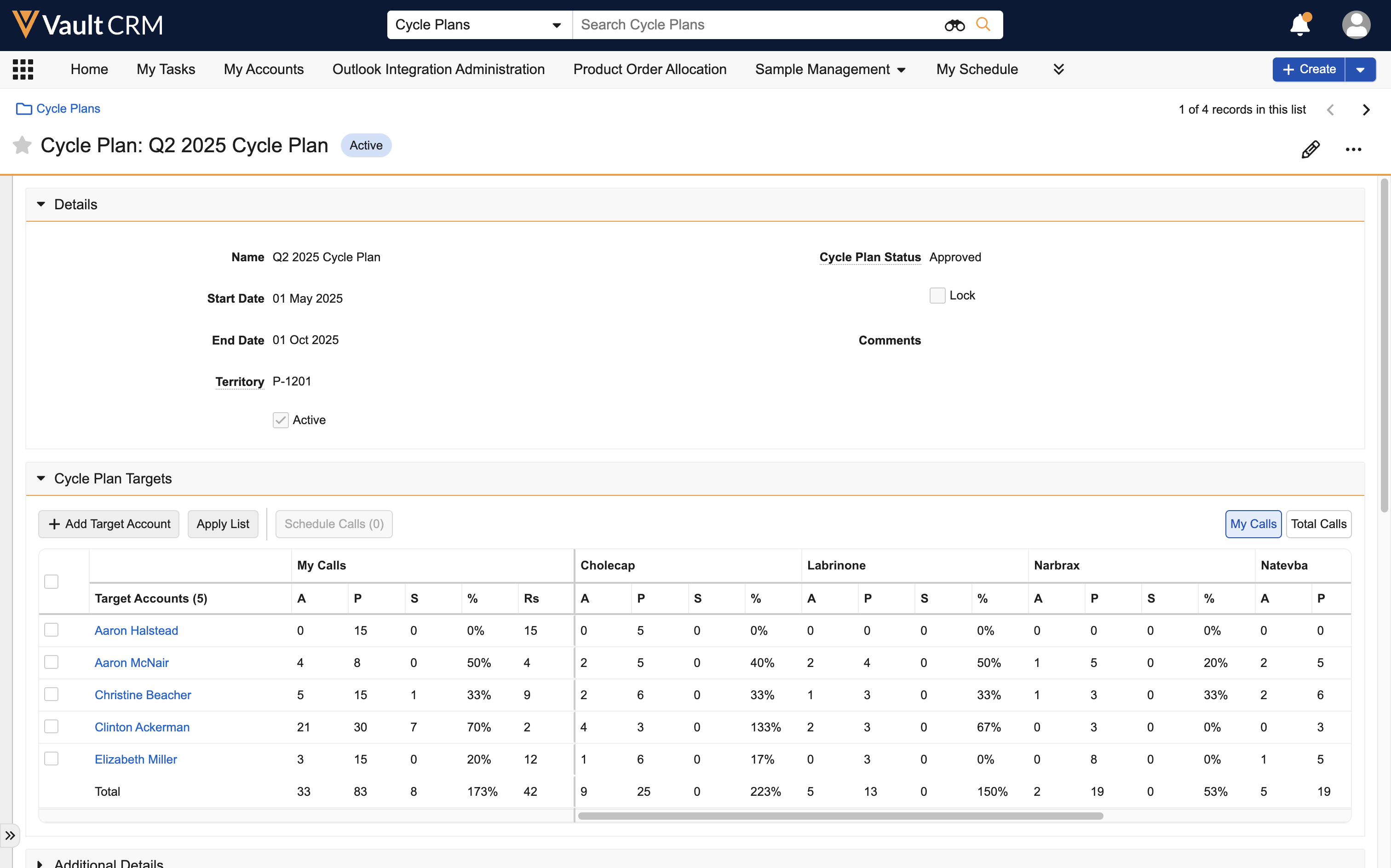Click the notification bell icon
The image size is (1391, 868).
(1300, 25)
